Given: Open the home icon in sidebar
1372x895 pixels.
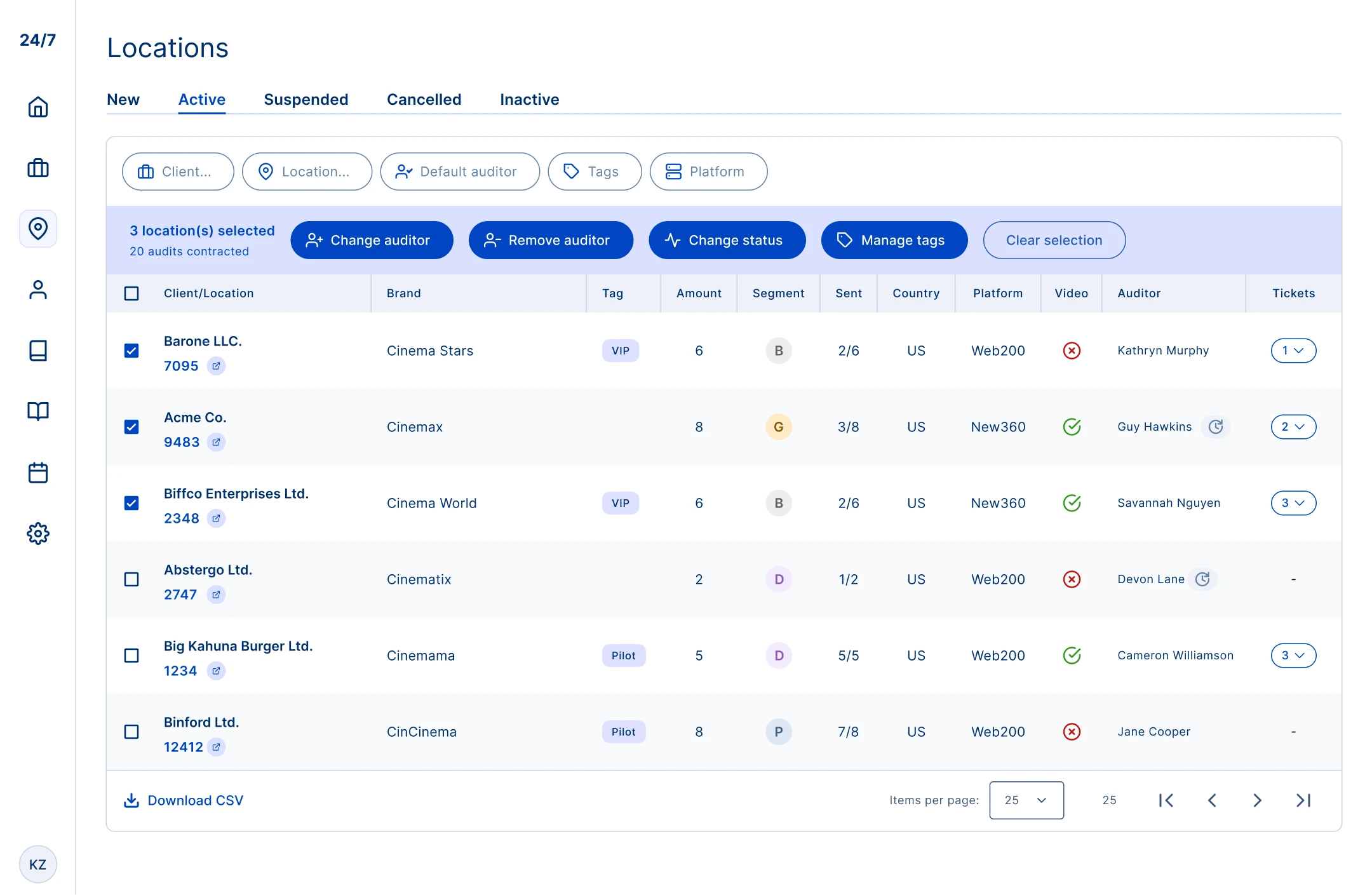Looking at the screenshot, I should pyautogui.click(x=38, y=107).
